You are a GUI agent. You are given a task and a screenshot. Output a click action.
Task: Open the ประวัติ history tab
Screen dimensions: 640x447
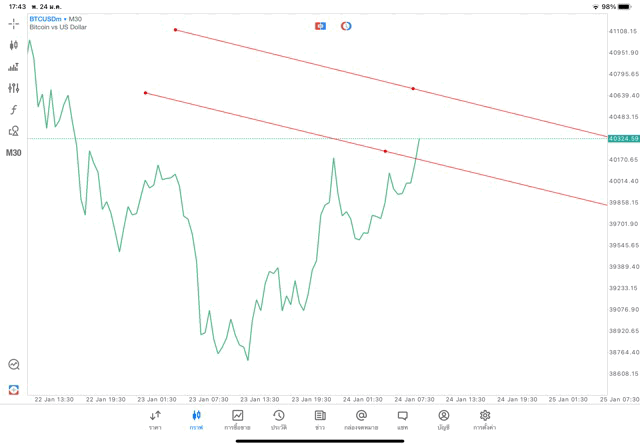tap(279, 420)
